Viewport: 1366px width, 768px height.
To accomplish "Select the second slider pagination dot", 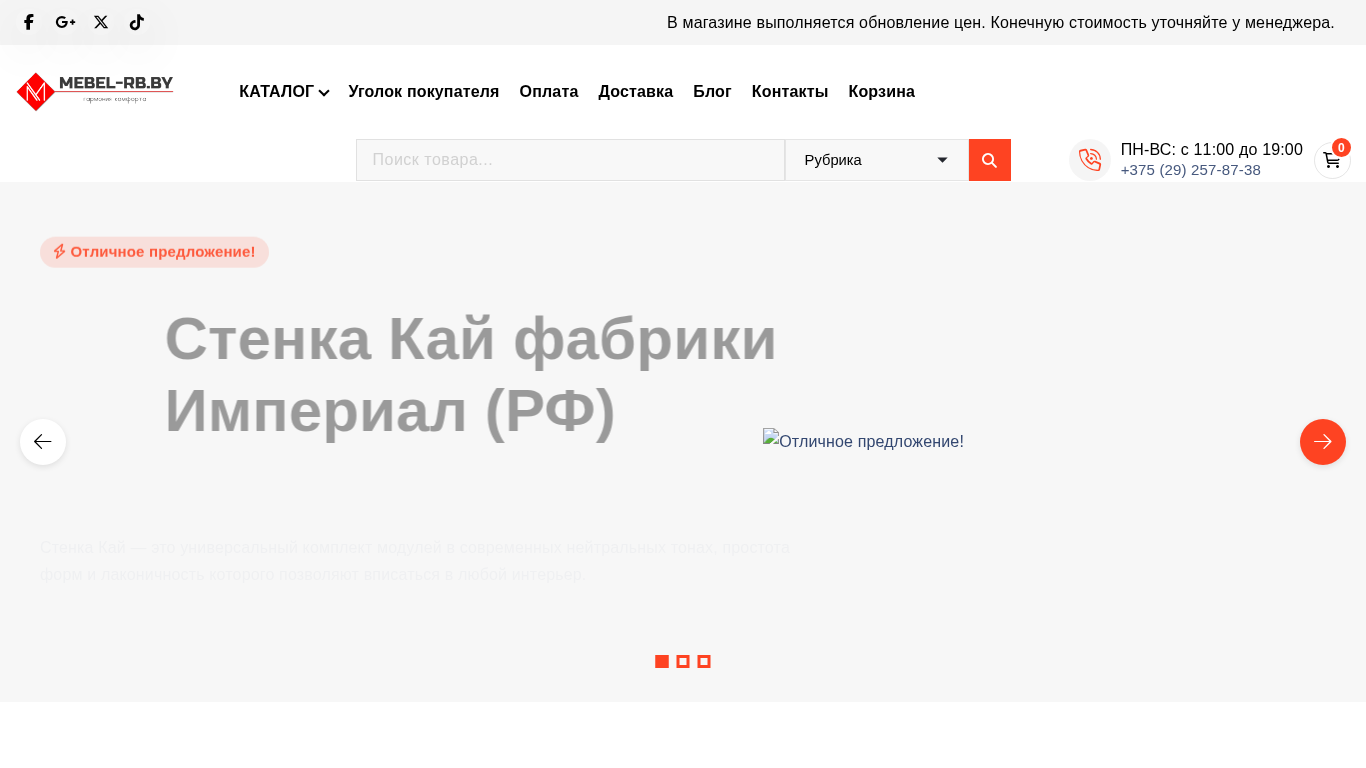I will pyautogui.click(x=683, y=662).
